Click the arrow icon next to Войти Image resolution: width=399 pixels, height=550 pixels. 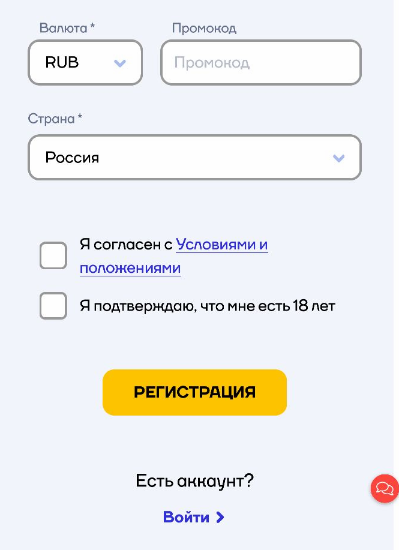tap(220, 517)
